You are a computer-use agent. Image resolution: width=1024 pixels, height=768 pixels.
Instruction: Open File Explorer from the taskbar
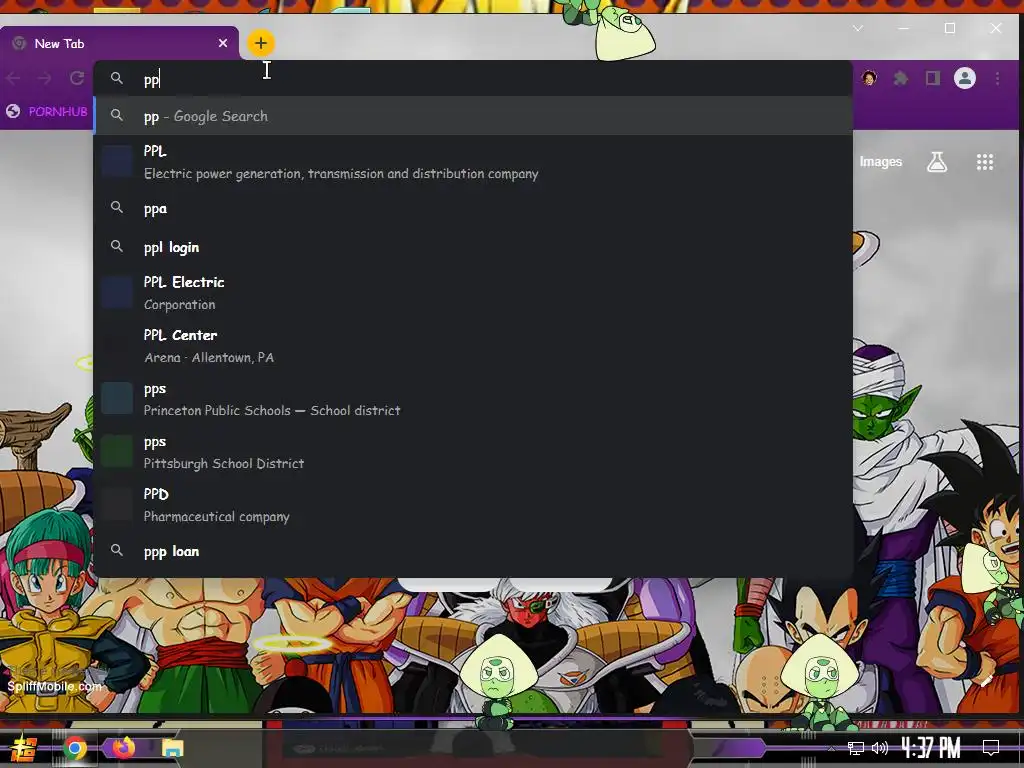point(173,748)
